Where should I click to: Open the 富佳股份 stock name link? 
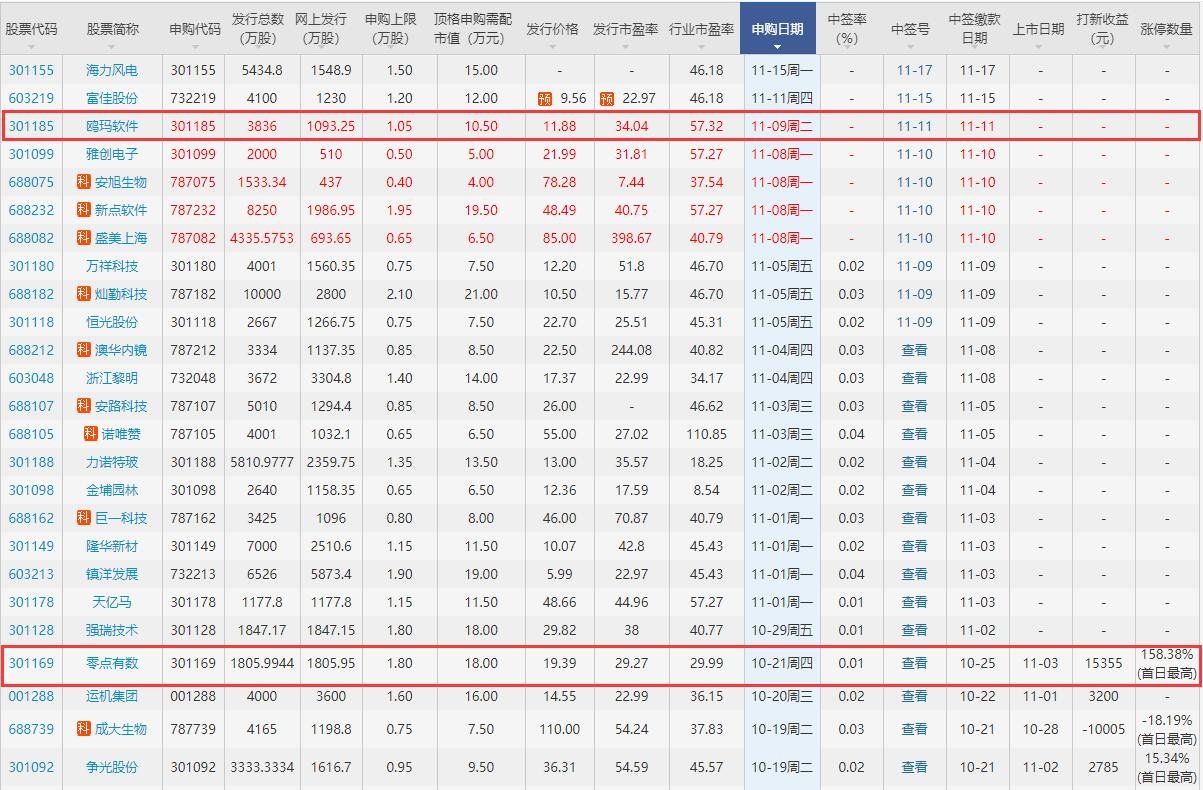(112, 98)
